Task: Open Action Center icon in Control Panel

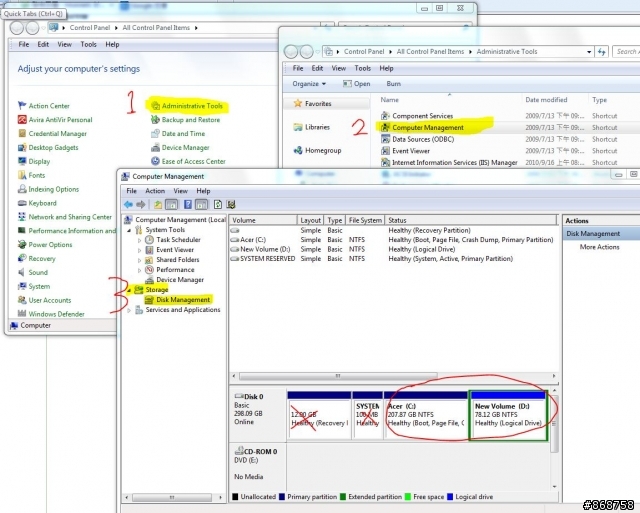Action: [22, 106]
